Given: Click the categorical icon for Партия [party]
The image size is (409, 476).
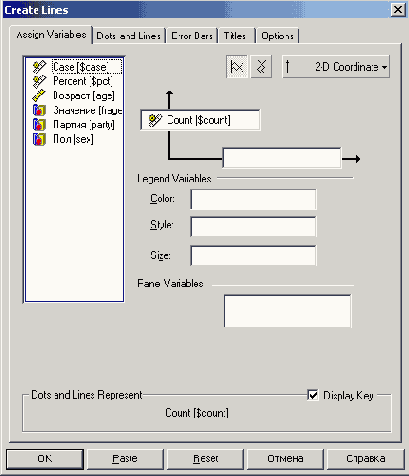Looking at the screenshot, I should 39,125.
